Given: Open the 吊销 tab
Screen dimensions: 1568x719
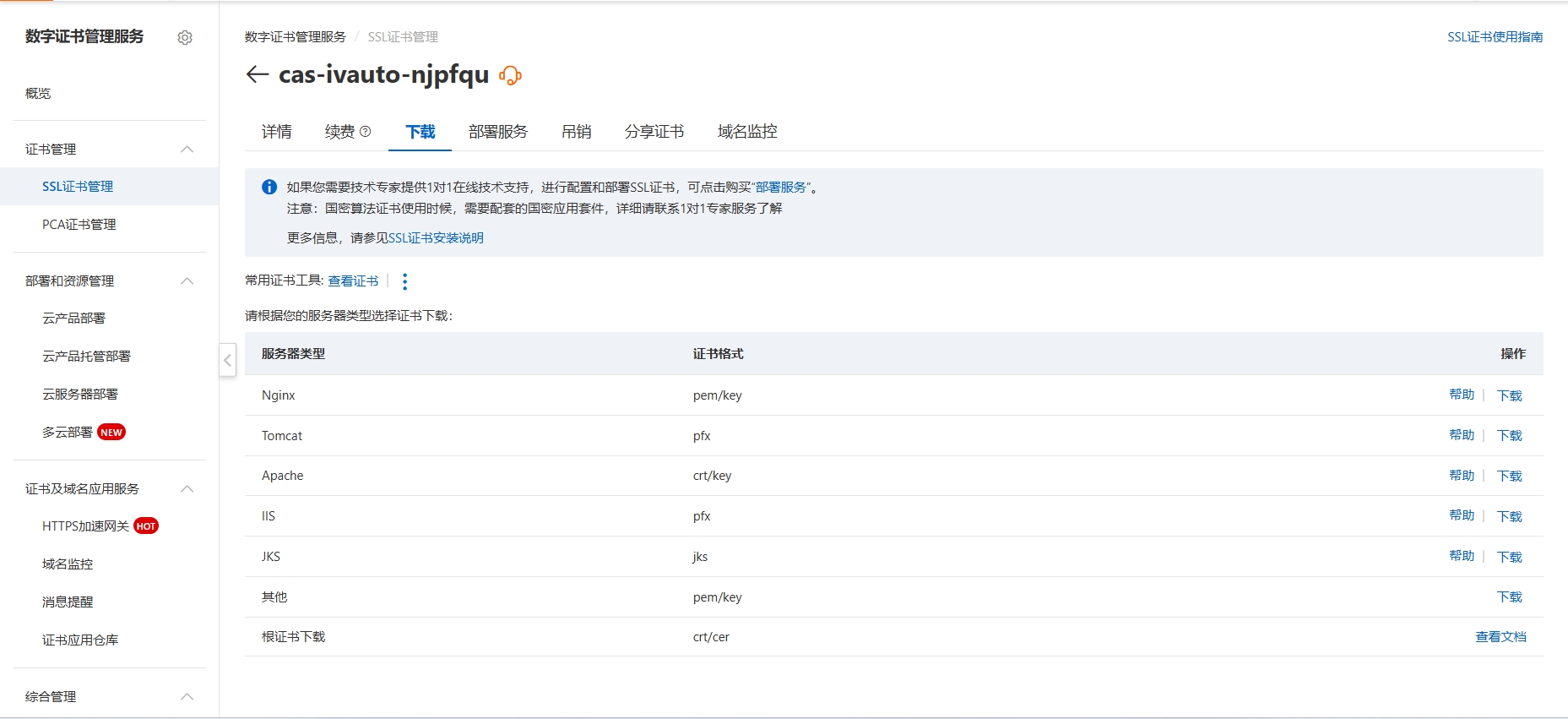Looking at the screenshot, I should pos(577,132).
